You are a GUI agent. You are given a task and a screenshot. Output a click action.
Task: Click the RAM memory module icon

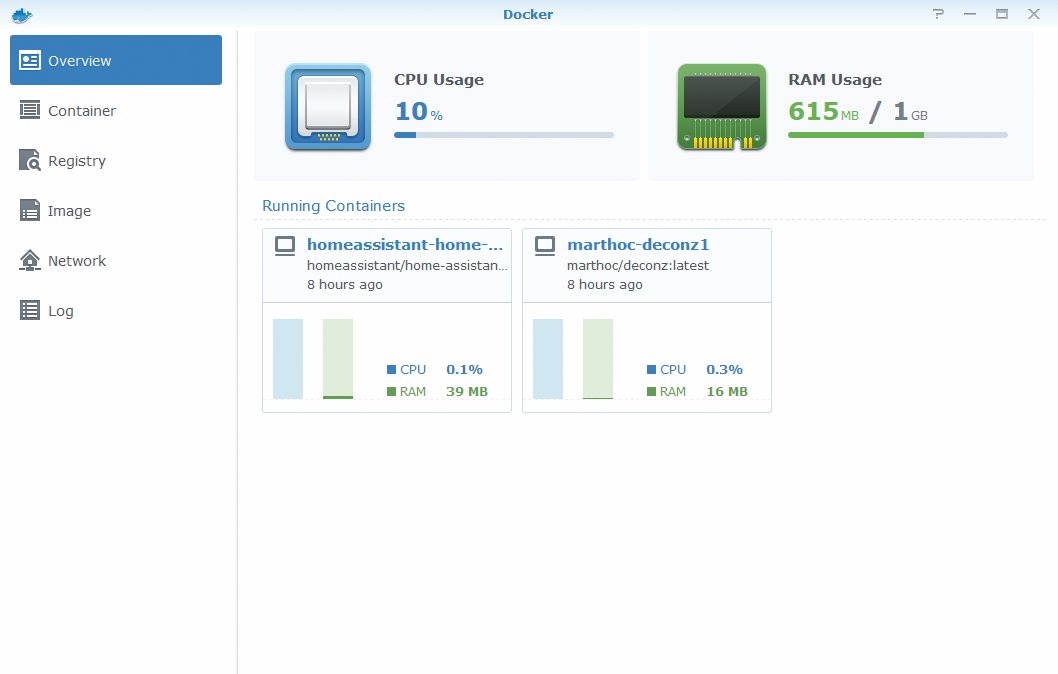pos(722,107)
